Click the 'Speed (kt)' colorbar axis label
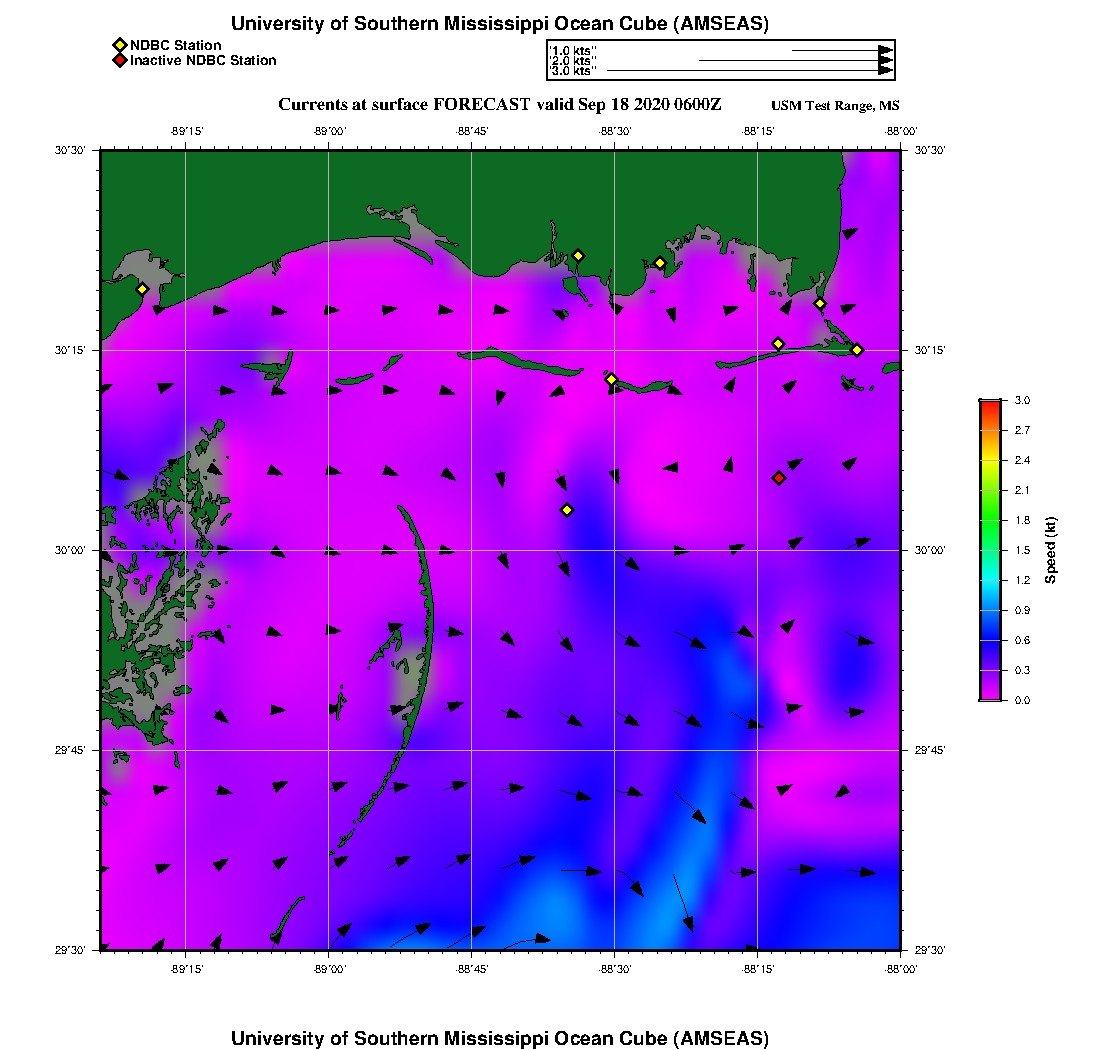 tap(1051, 550)
